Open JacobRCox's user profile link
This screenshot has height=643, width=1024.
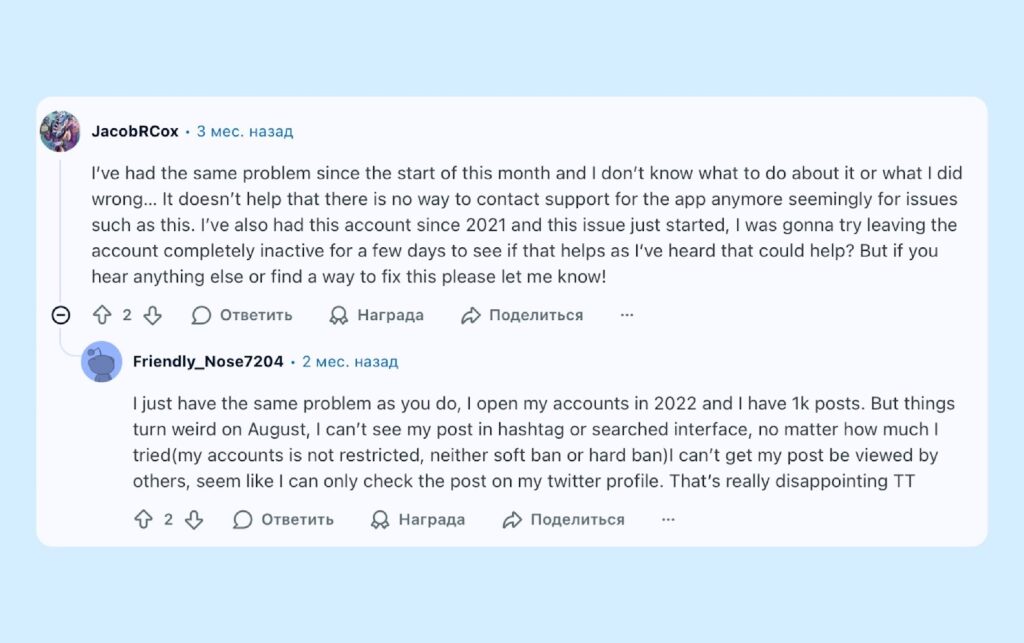pos(135,131)
